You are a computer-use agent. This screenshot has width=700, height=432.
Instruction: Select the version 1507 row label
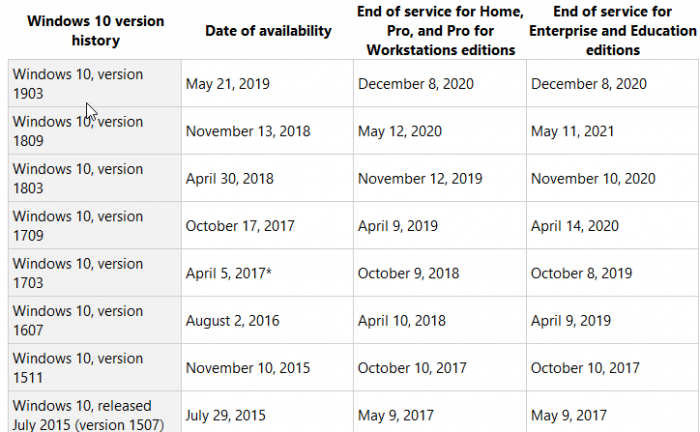pos(82,414)
